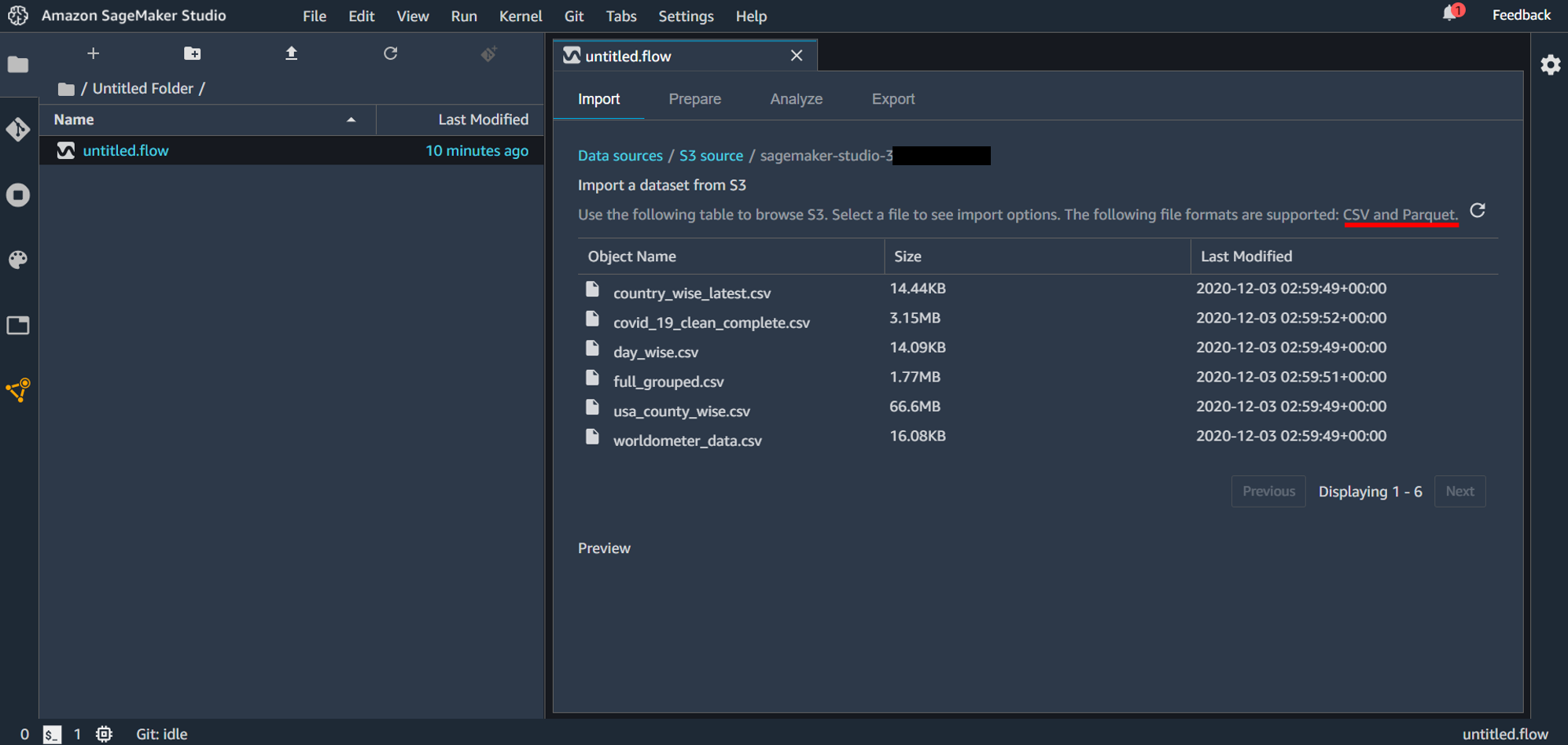1568x745 pixels.
Task: Open the File Browser sidebar icon
Action: pos(18,65)
